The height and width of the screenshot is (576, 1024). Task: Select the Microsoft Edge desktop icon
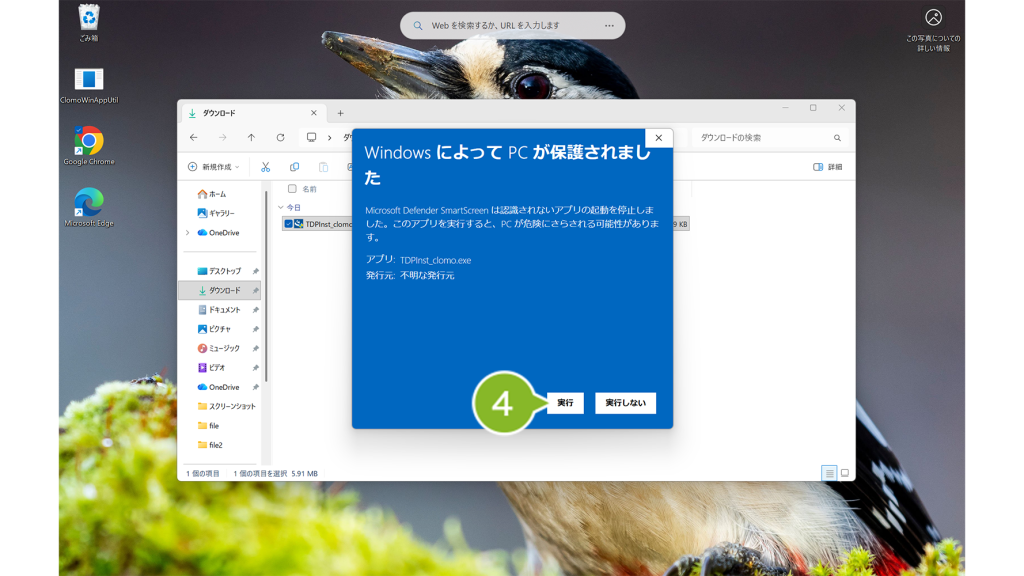point(89,208)
